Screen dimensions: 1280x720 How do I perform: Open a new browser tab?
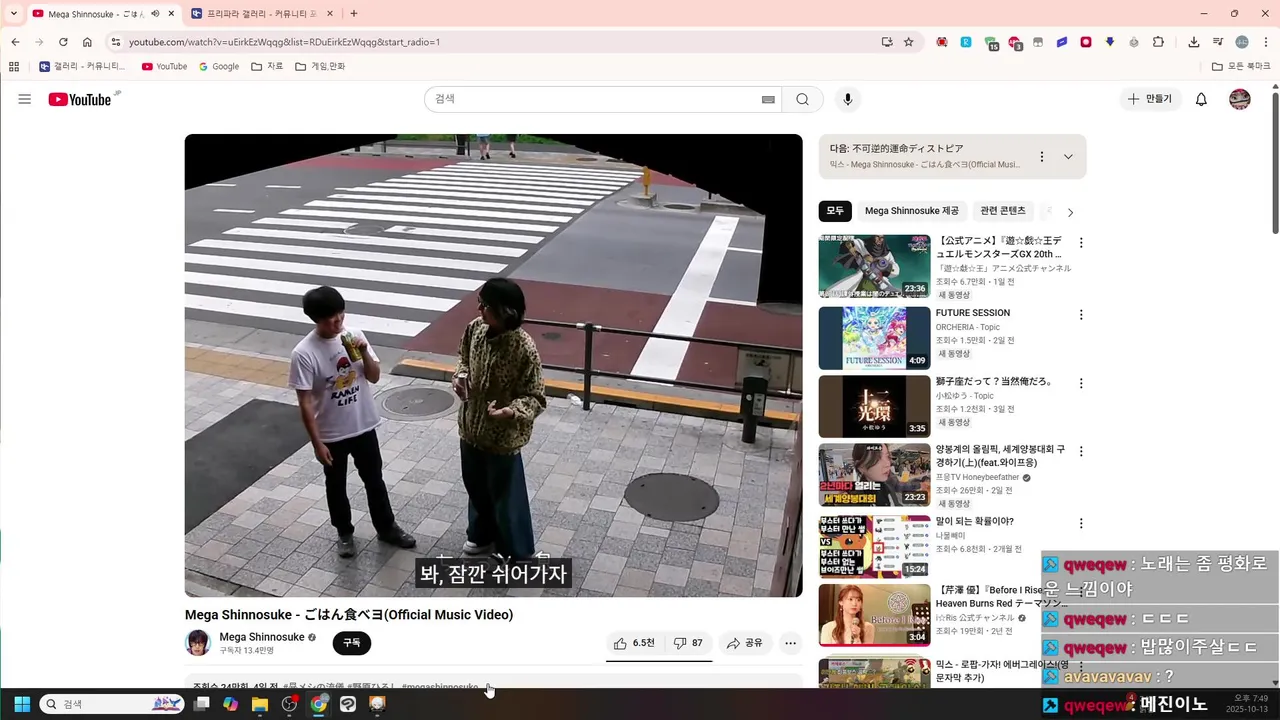pos(354,14)
